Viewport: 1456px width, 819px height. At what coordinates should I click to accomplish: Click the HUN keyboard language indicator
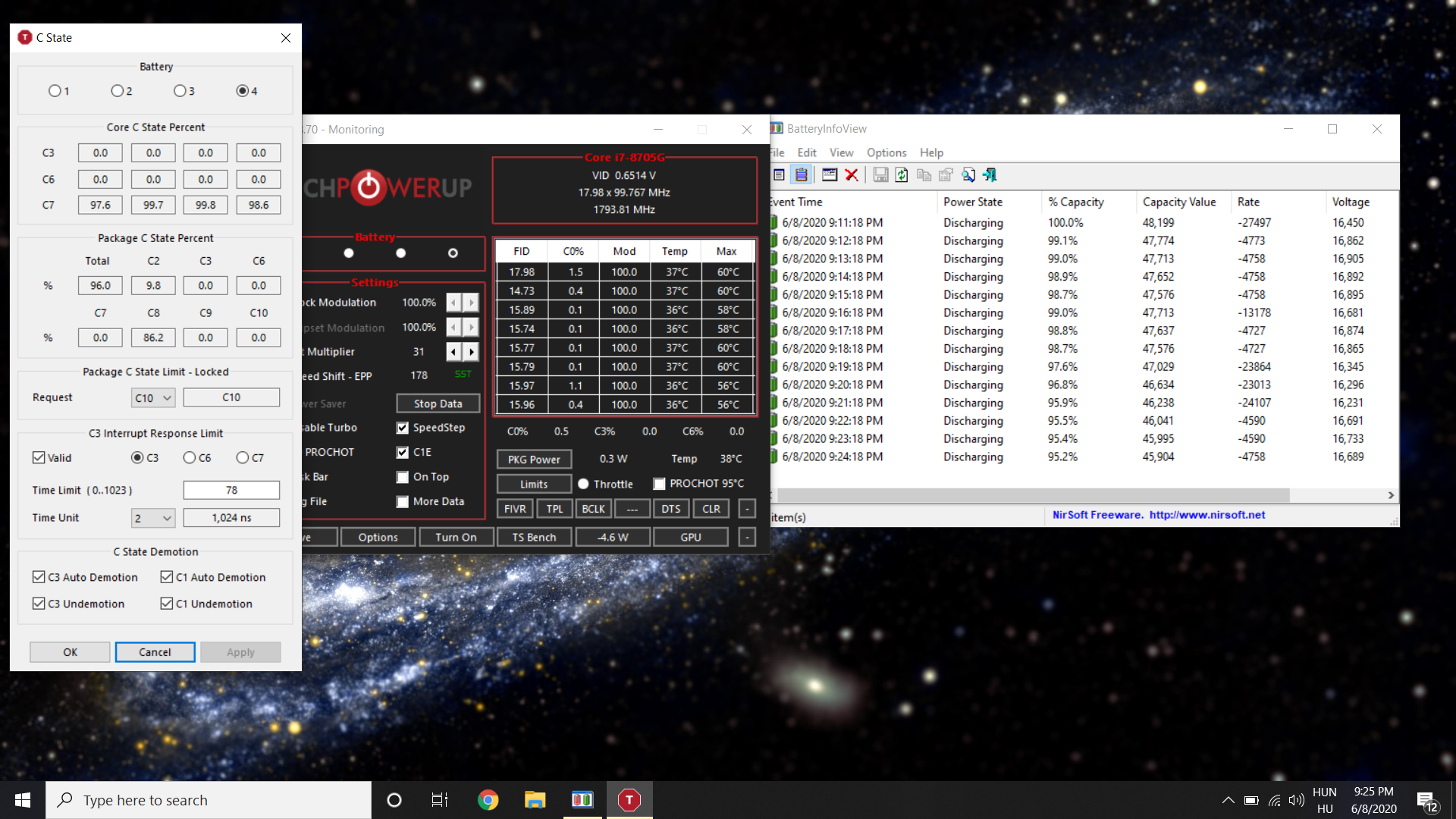[x=1325, y=792]
